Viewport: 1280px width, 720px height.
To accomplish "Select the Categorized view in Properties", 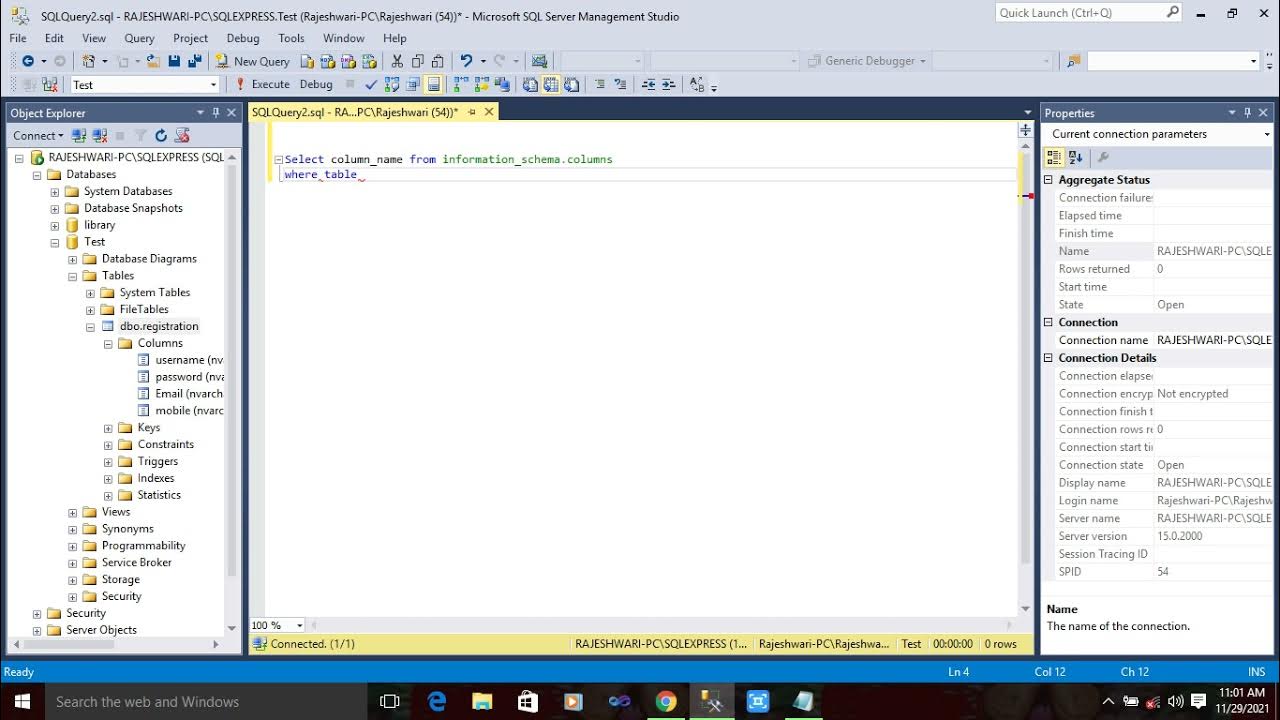I will [1054, 157].
